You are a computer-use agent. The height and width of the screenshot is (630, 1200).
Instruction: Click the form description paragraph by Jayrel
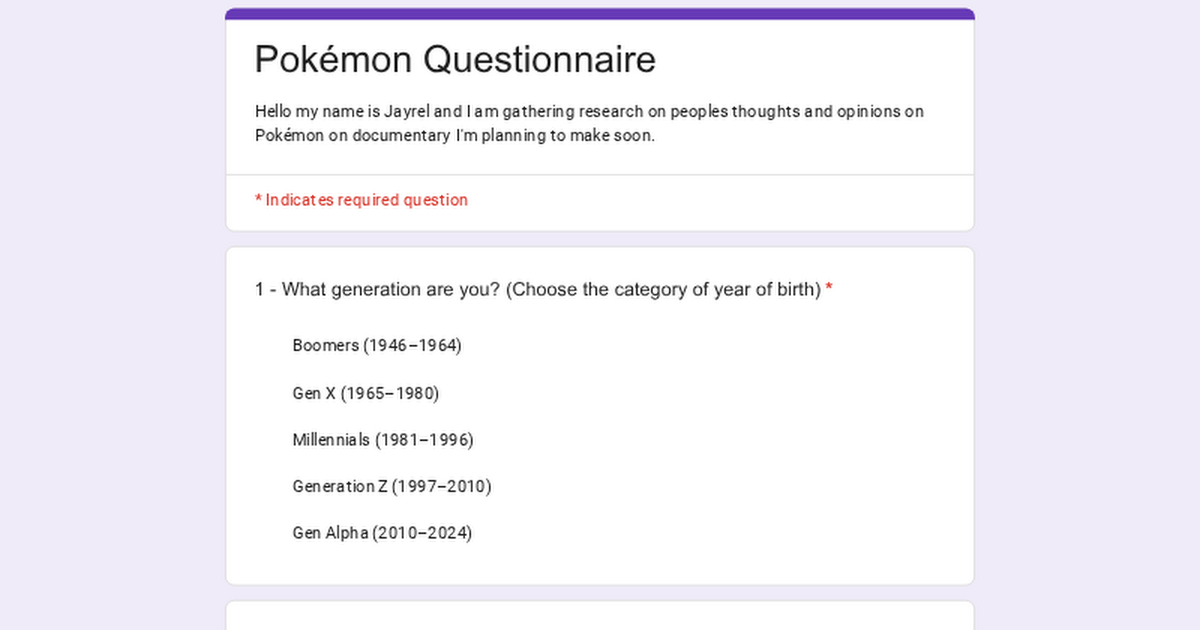point(589,123)
